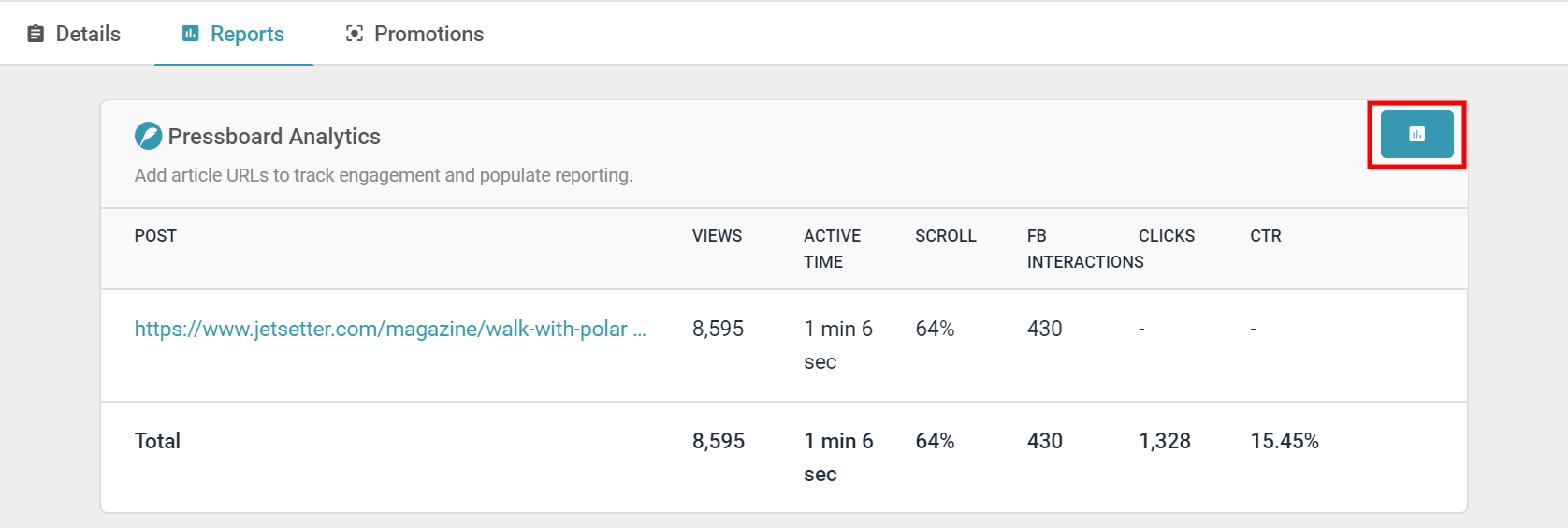Click the target icon beside Promotions

pos(355,34)
